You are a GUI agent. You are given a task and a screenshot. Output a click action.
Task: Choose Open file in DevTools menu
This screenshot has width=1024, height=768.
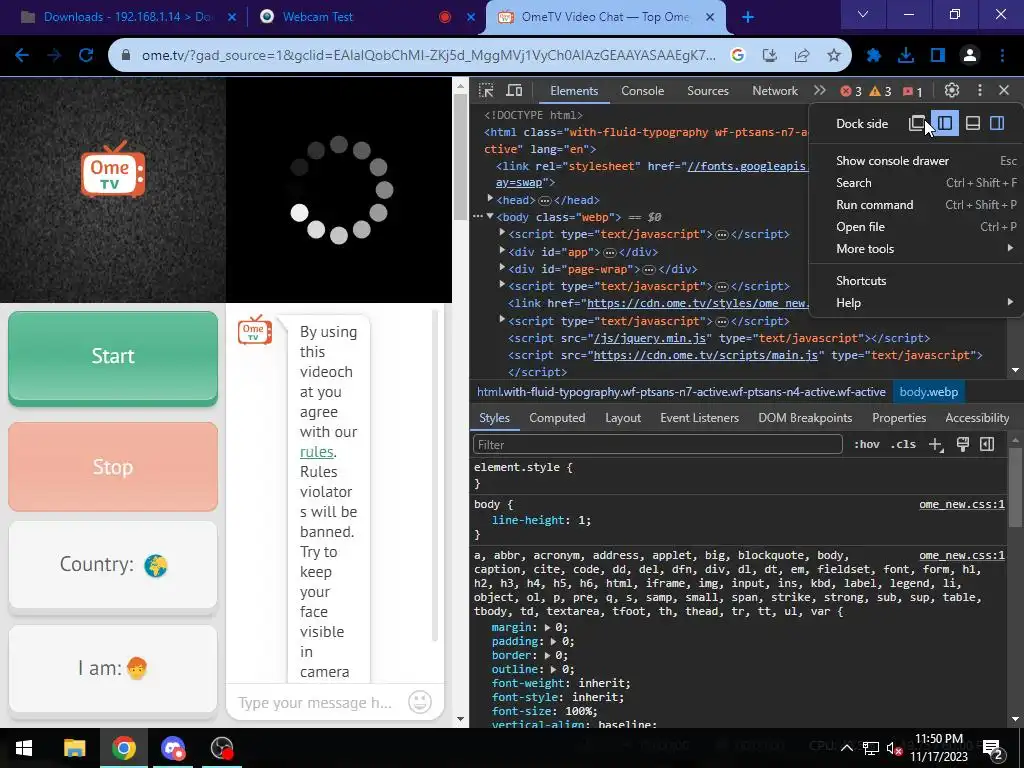[916, 227]
